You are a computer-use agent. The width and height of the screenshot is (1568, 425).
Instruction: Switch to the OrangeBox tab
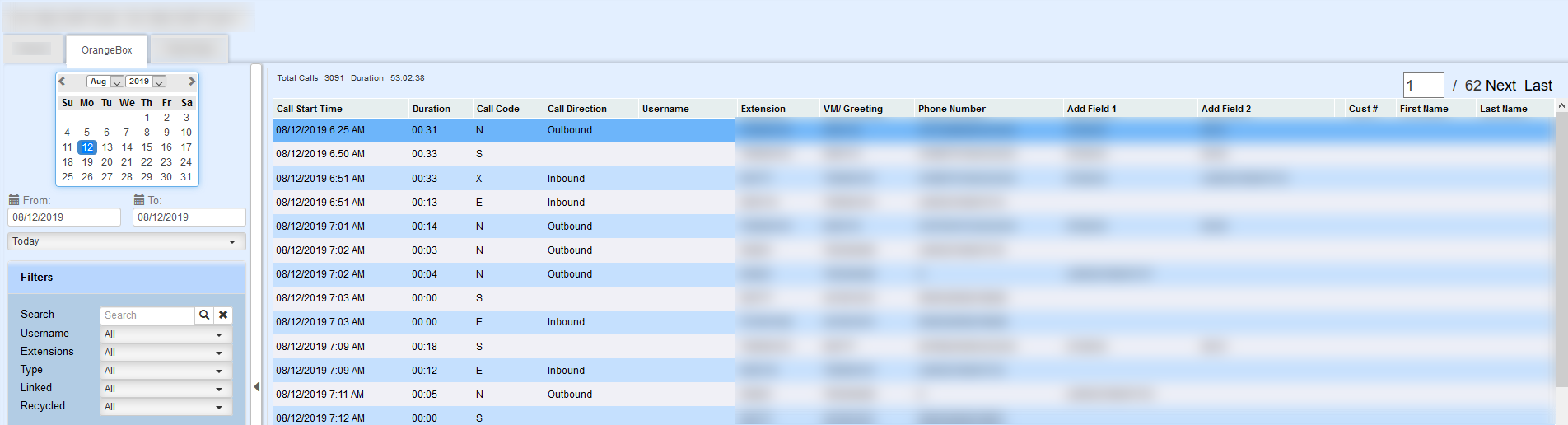[x=106, y=50]
